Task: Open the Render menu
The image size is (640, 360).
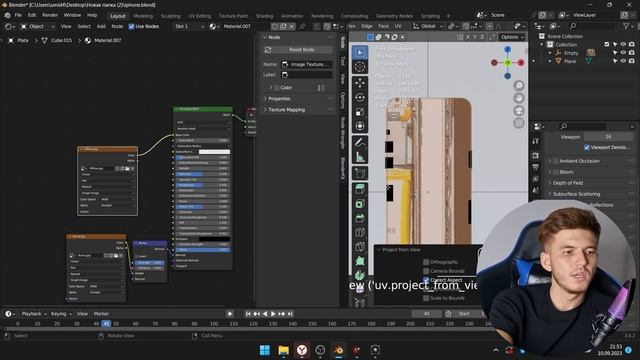Action: 50,16
